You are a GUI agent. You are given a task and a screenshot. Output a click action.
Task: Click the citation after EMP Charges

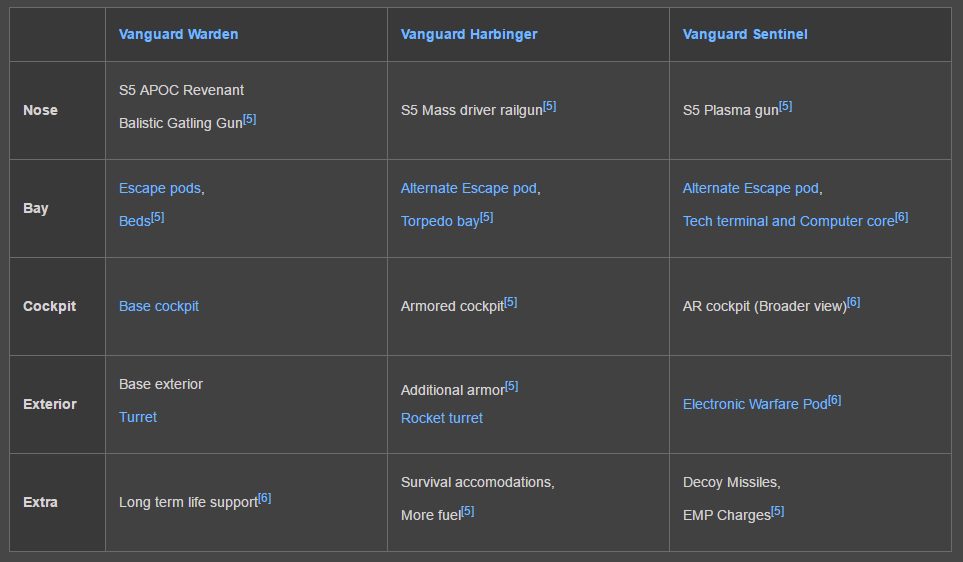pos(778,511)
